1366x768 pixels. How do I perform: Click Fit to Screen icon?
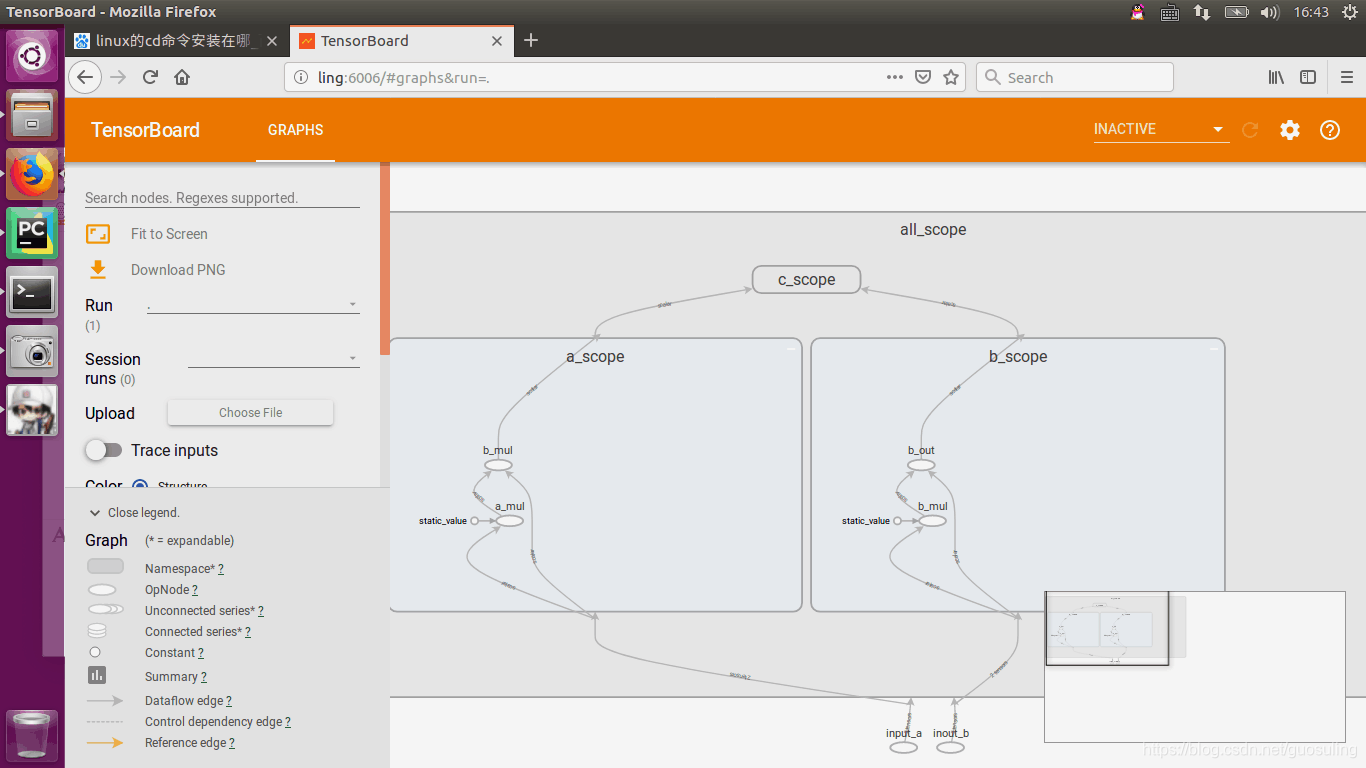tap(98, 234)
